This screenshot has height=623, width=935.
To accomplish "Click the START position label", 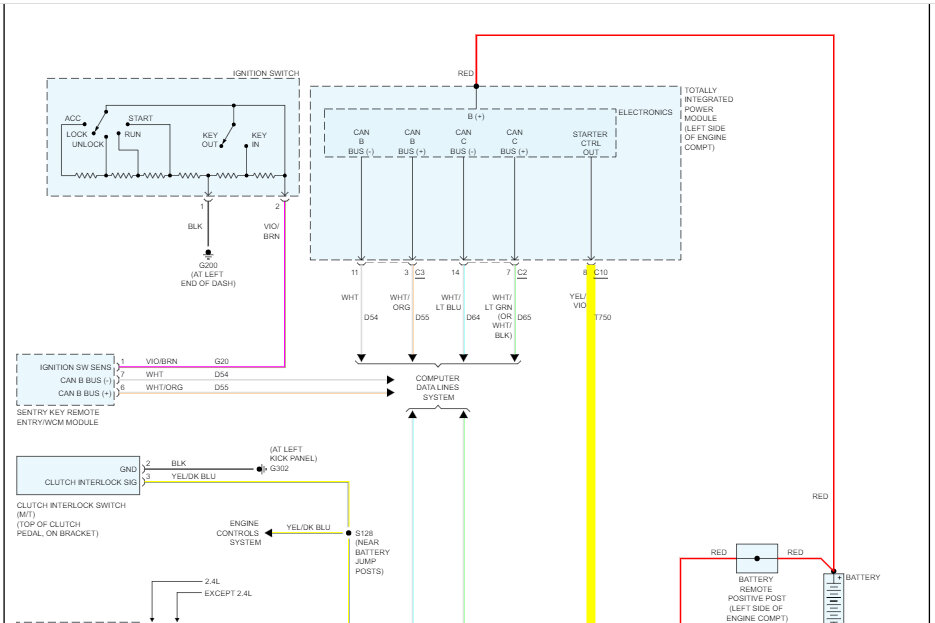I will pos(141,118).
